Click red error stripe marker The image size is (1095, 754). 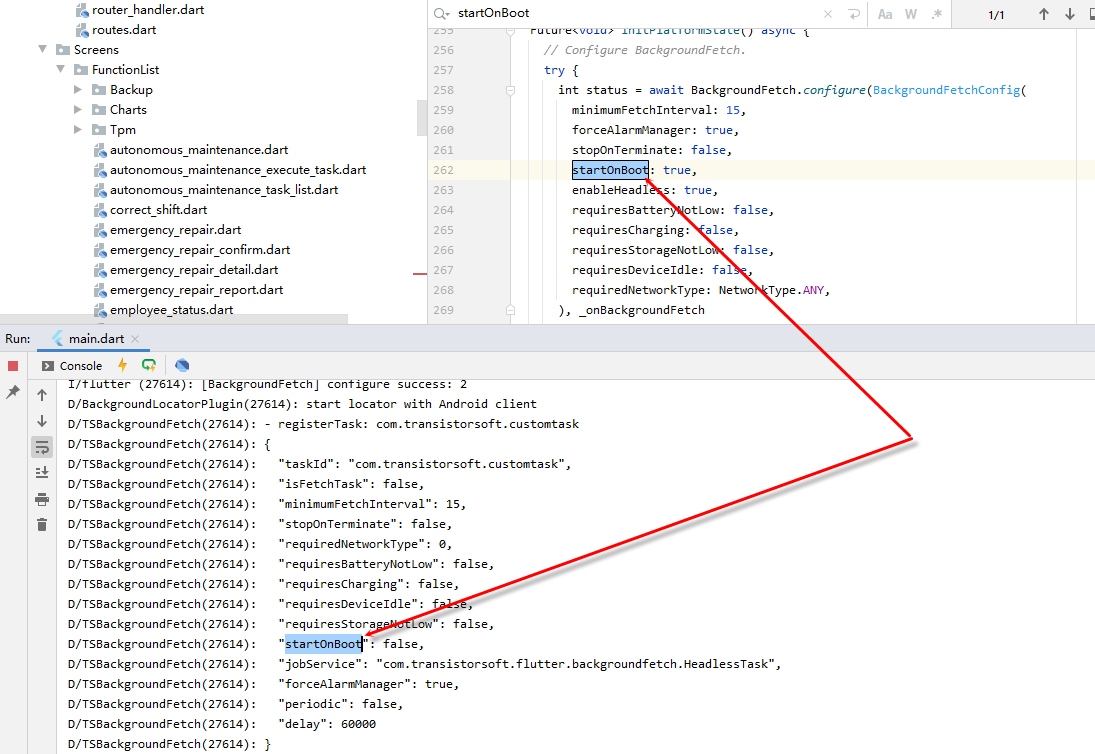pos(420,274)
